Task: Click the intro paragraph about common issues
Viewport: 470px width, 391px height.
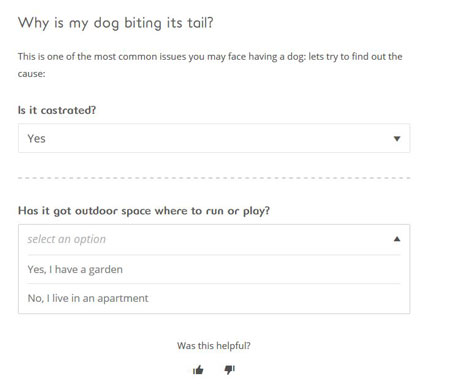Action: tap(210, 65)
